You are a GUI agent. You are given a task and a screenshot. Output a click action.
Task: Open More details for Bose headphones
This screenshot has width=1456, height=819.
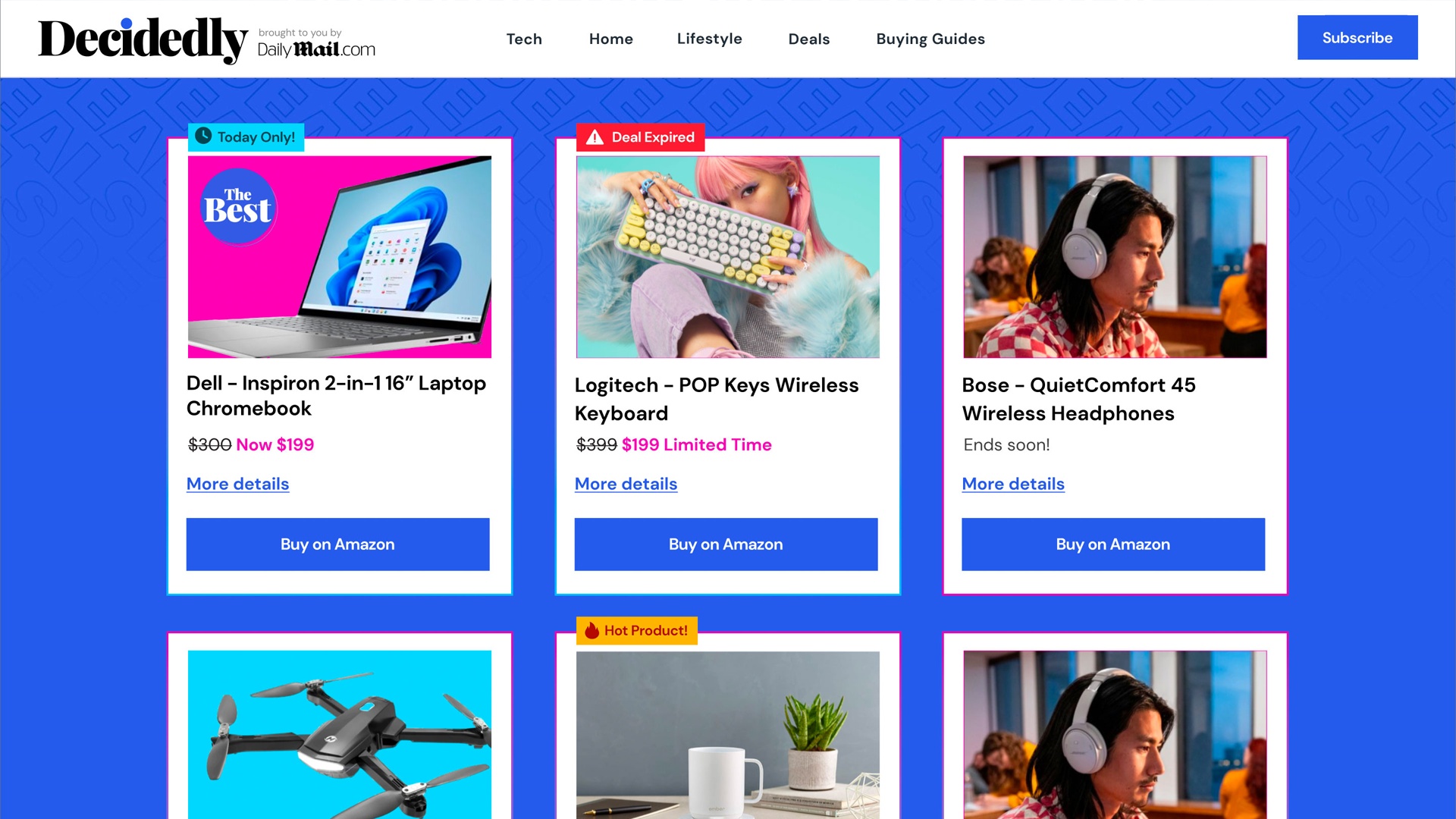tap(1013, 484)
